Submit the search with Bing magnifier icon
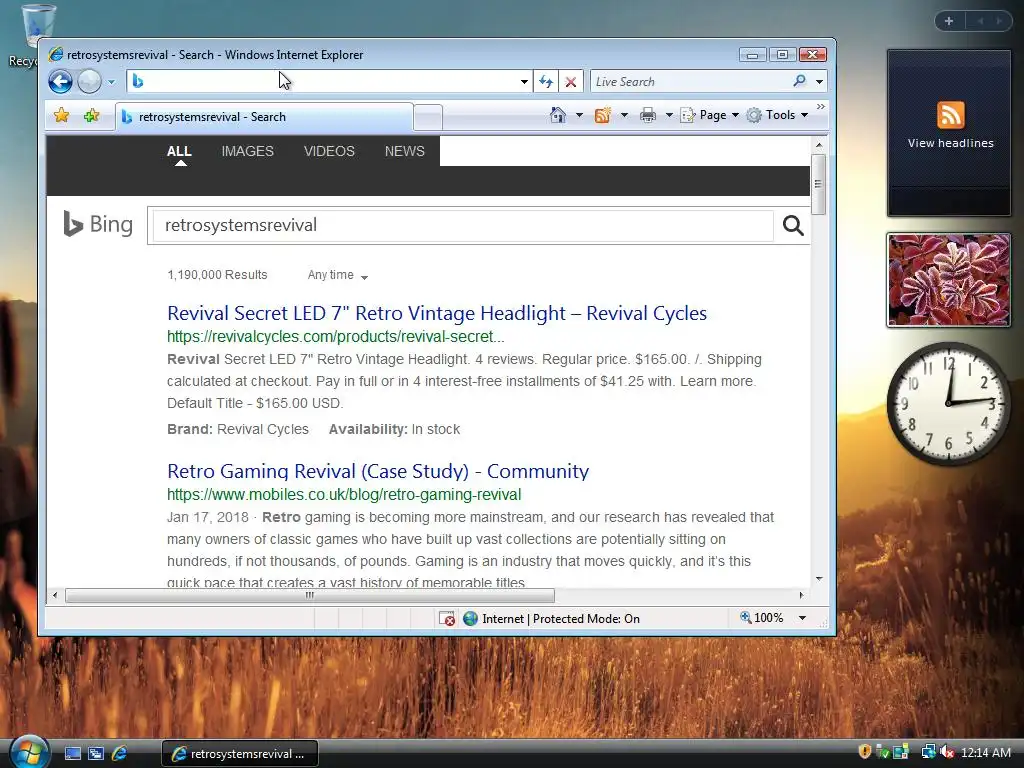 click(793, 225)
